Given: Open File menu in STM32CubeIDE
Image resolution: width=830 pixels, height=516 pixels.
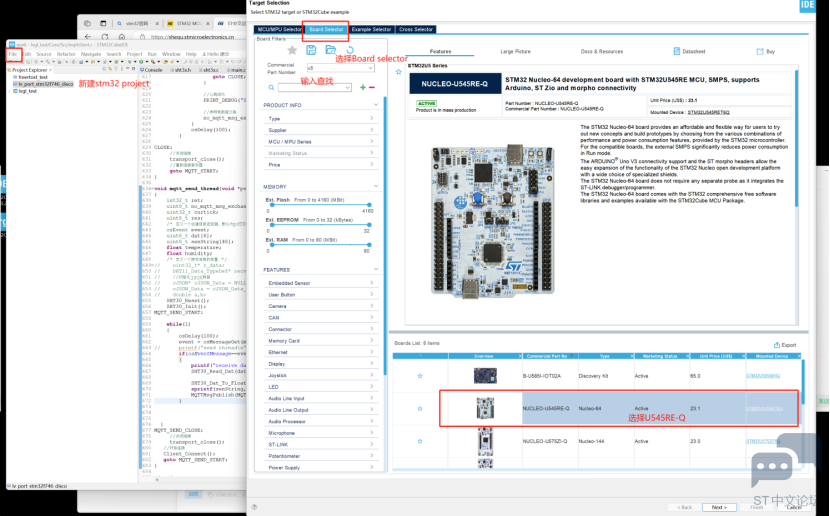Looking at the screenshot, I should click(13, 54).
